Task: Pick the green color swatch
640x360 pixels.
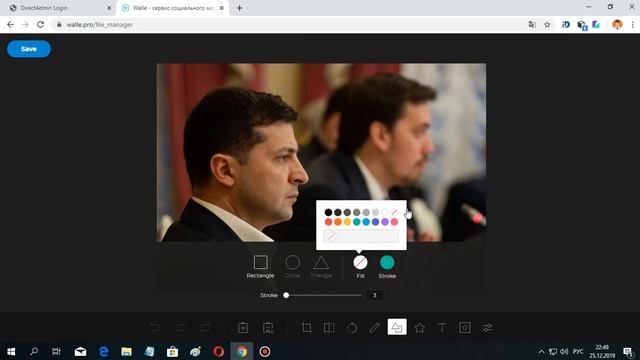Action: (x=356, y=222)
